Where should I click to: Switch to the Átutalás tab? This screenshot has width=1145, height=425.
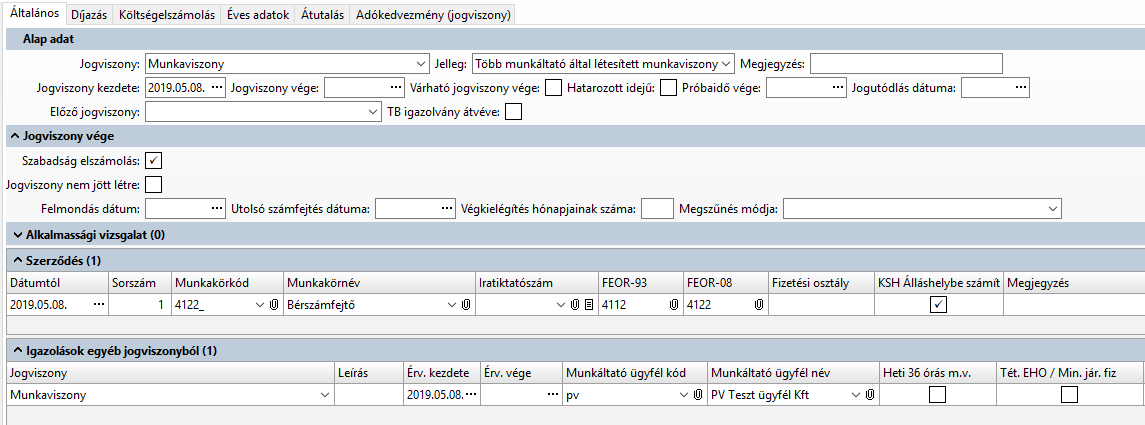[x=323, y=15]
